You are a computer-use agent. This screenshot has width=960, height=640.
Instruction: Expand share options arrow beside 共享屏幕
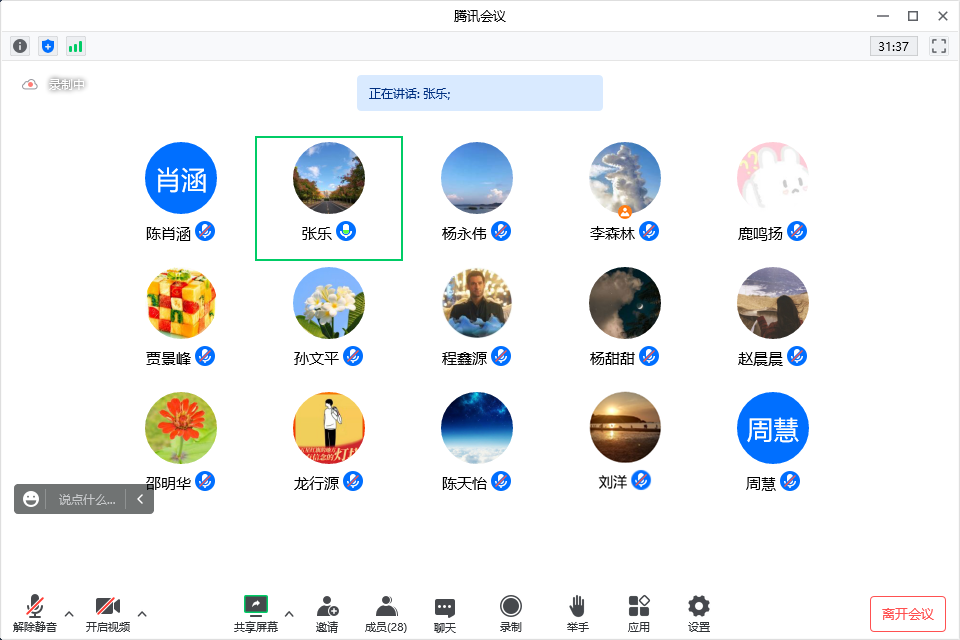tap(290, 613)
